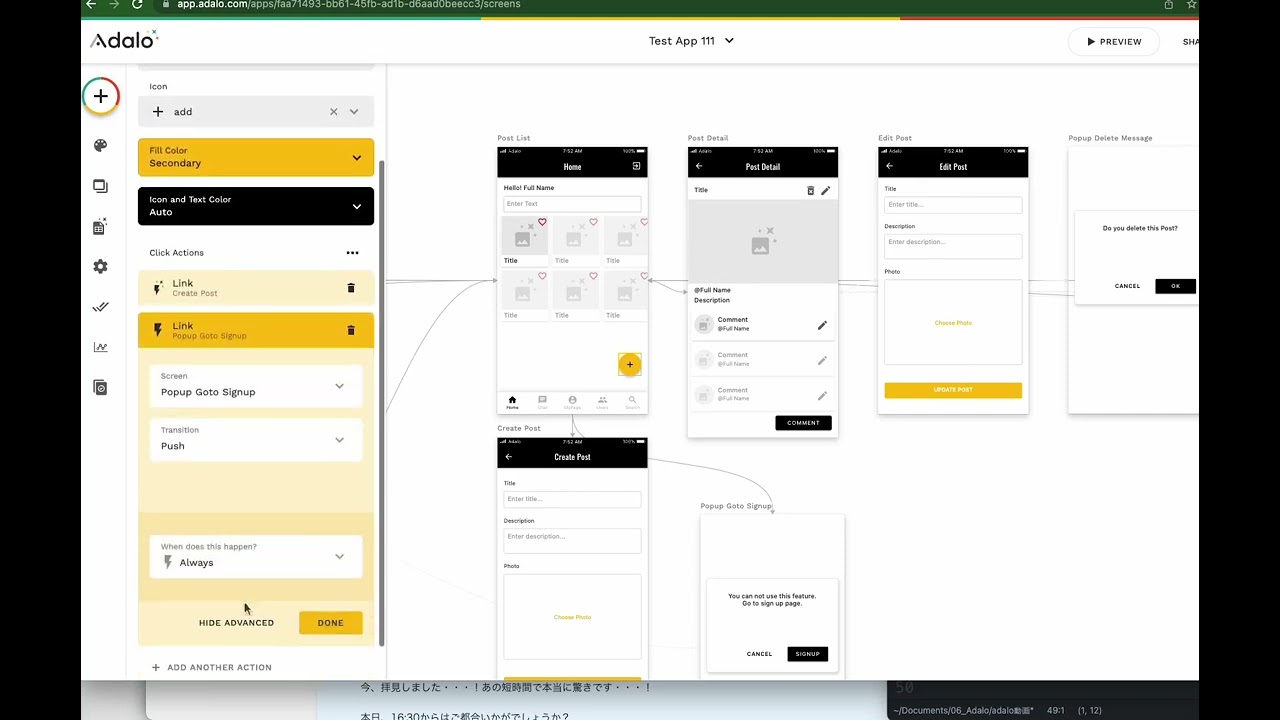This screenshot has height=720, width=1280.
Task: Open the Icon and Text Color Auto dropdown
Action: coord(256,206)
